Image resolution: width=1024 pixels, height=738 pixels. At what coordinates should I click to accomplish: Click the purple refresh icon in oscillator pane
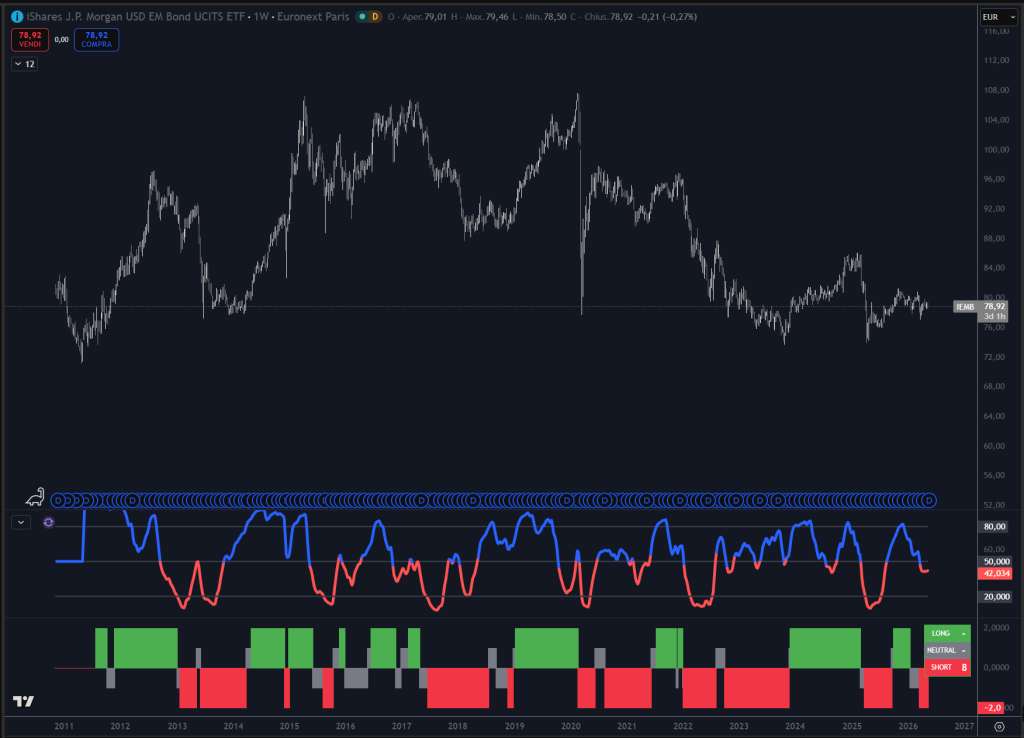[x=48, y=522]
